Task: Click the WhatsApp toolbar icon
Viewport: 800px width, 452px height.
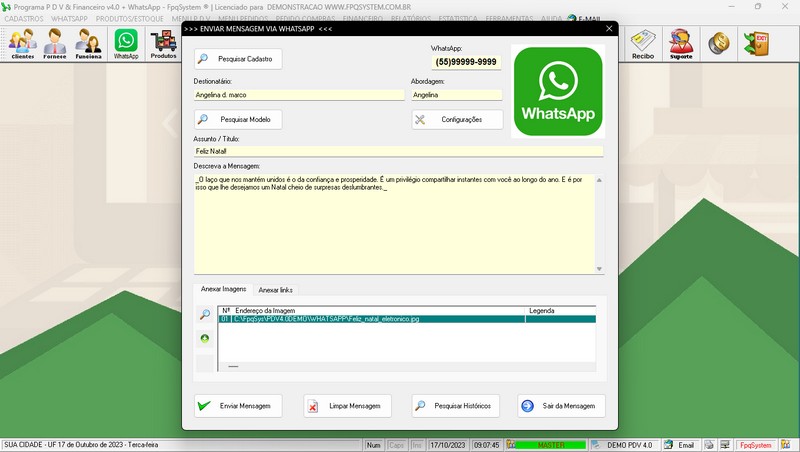Action: 126,43
